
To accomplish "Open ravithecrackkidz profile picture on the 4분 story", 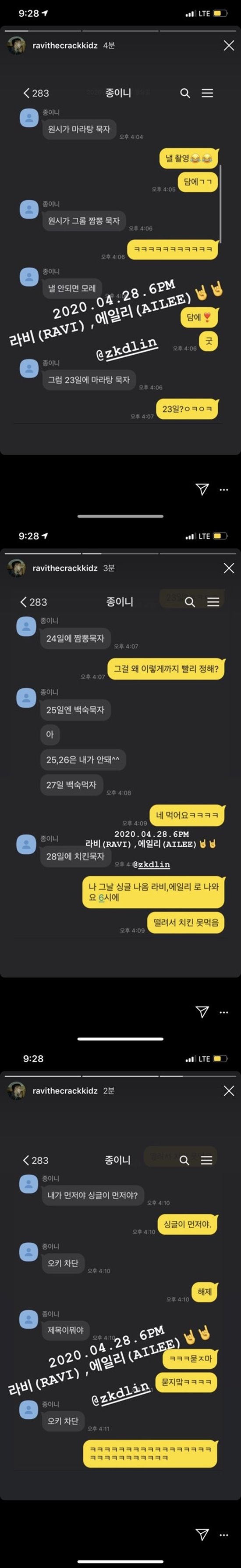I will [x=16, y=46].
